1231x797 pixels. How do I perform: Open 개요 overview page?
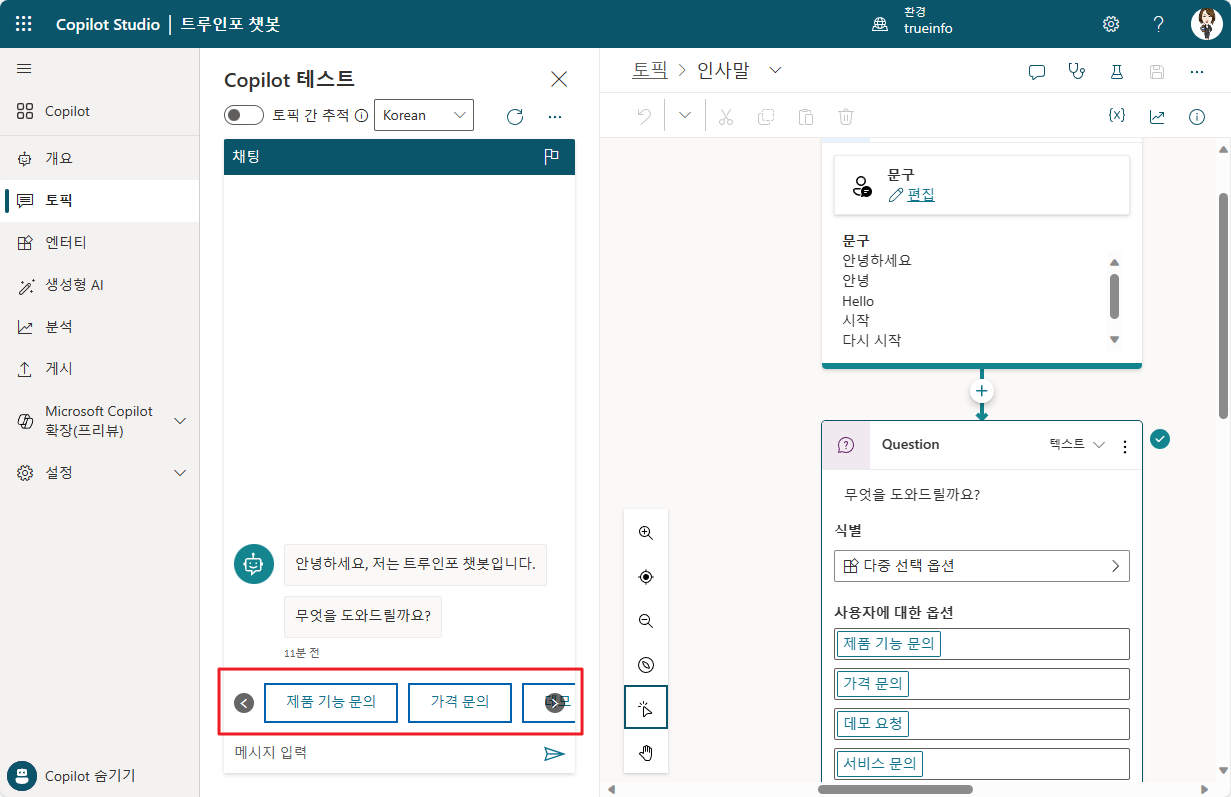point(100,158)
